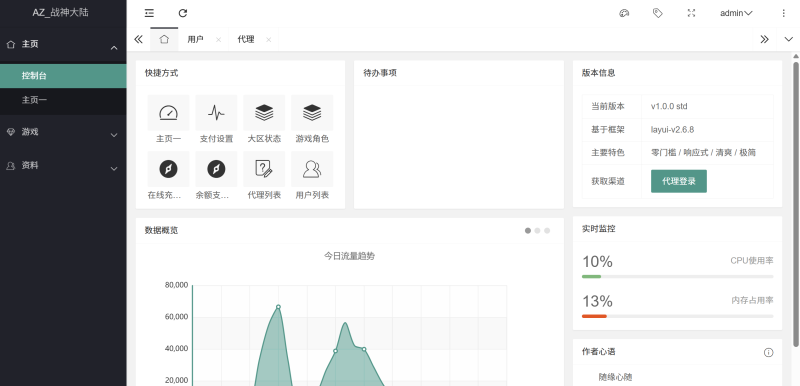The image size is (800, 386).
Task: Close the 用户 tab
Action: click(x=218, y=40)
